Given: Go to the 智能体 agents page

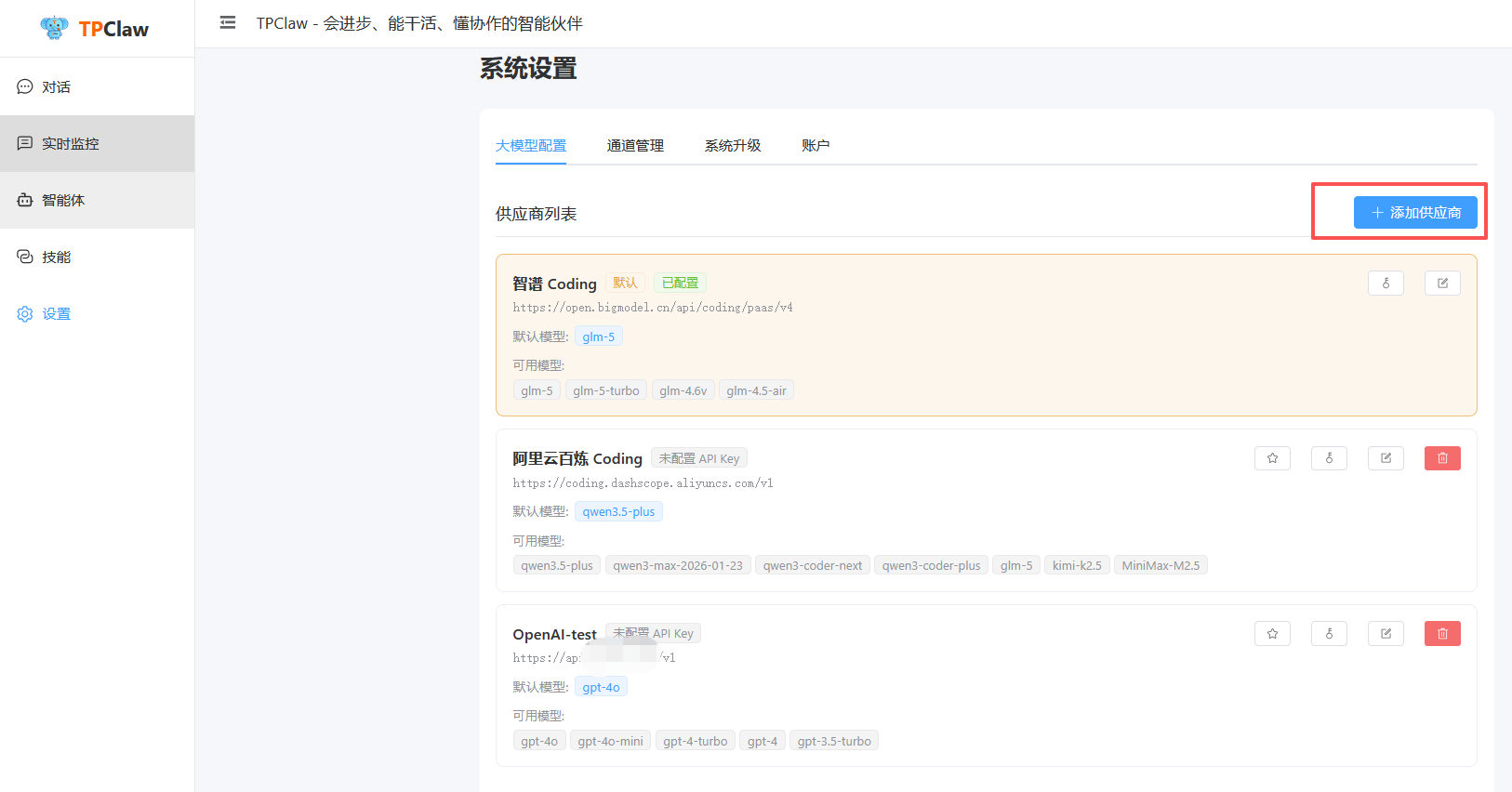Looking at the screenshot, I should click(97, 200).
